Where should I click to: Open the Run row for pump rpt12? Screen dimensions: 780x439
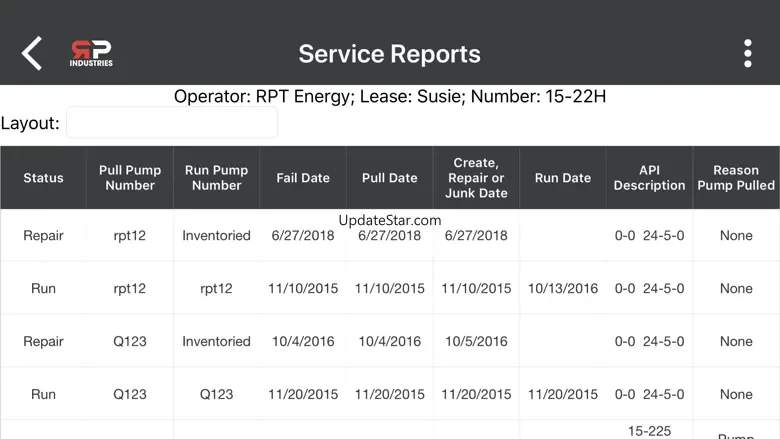43,289
